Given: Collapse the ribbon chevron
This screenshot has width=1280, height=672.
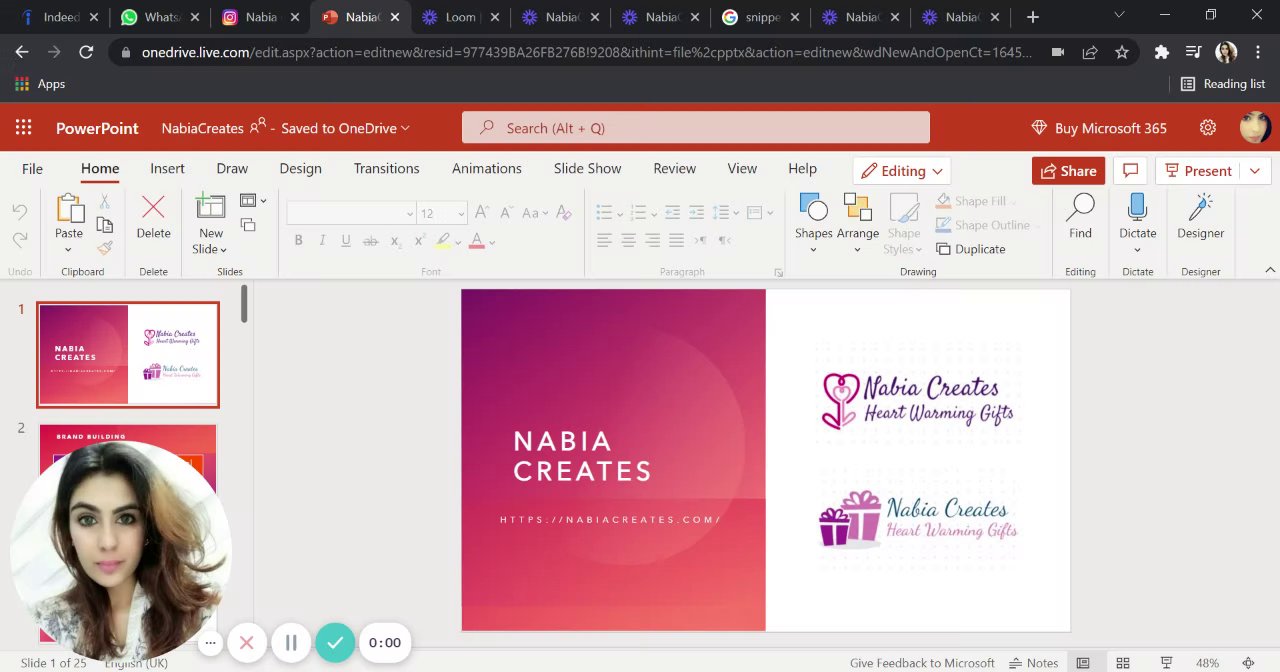Looking at the screenshot, I should click(x=1270, y=271).
